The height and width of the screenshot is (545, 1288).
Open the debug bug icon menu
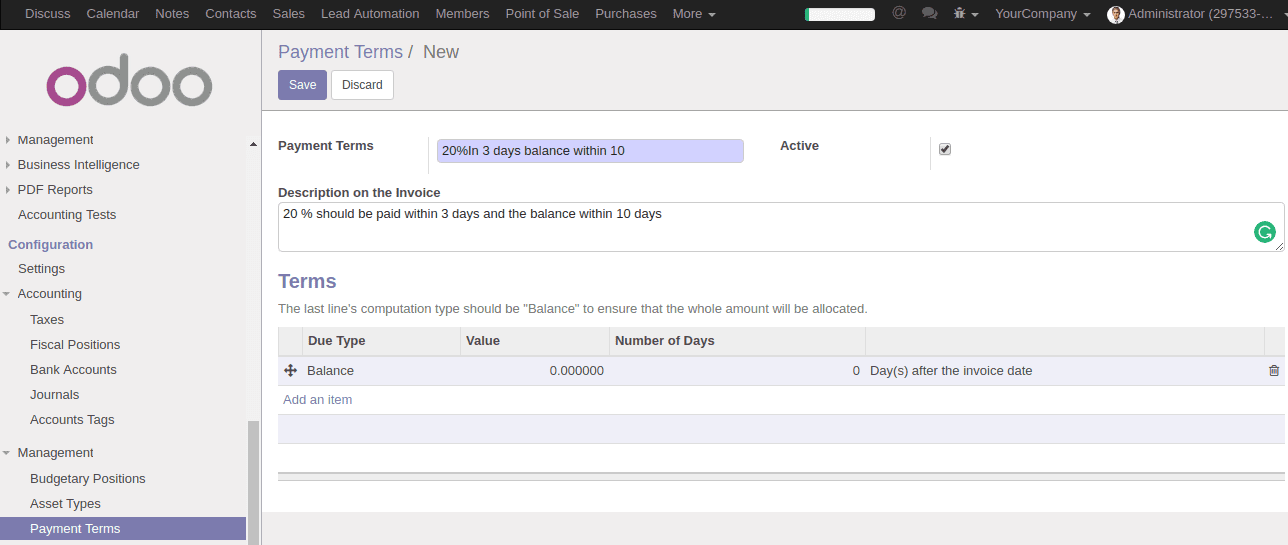click(965, 14)
